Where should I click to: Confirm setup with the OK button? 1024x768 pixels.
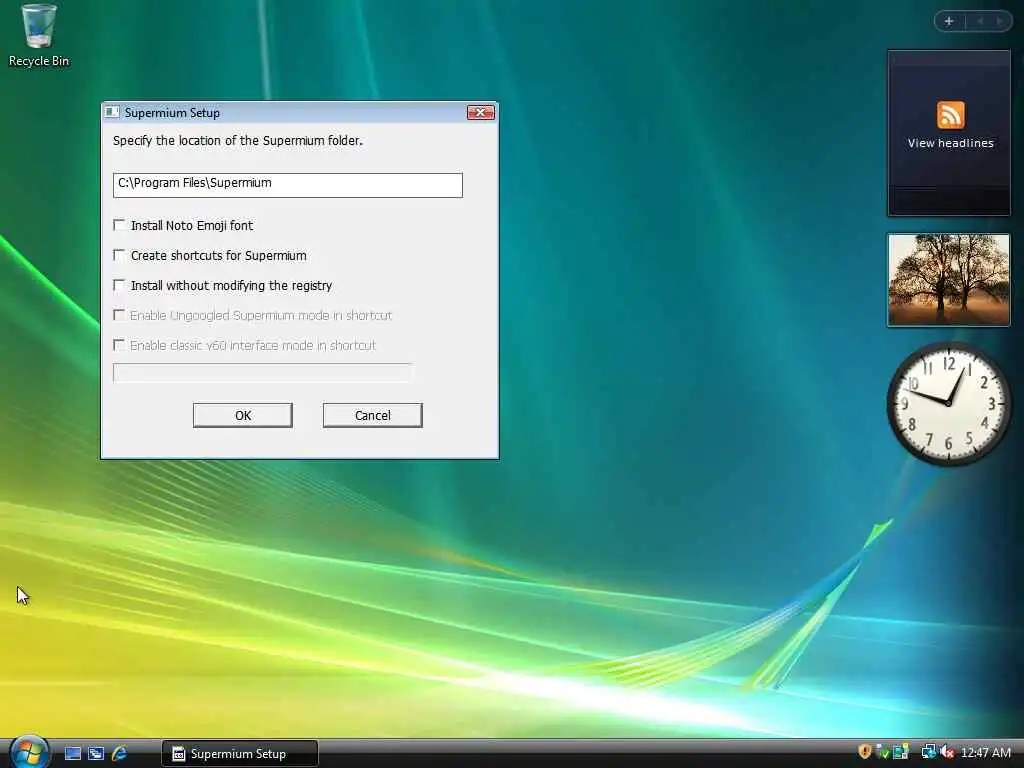pos(243,415)
